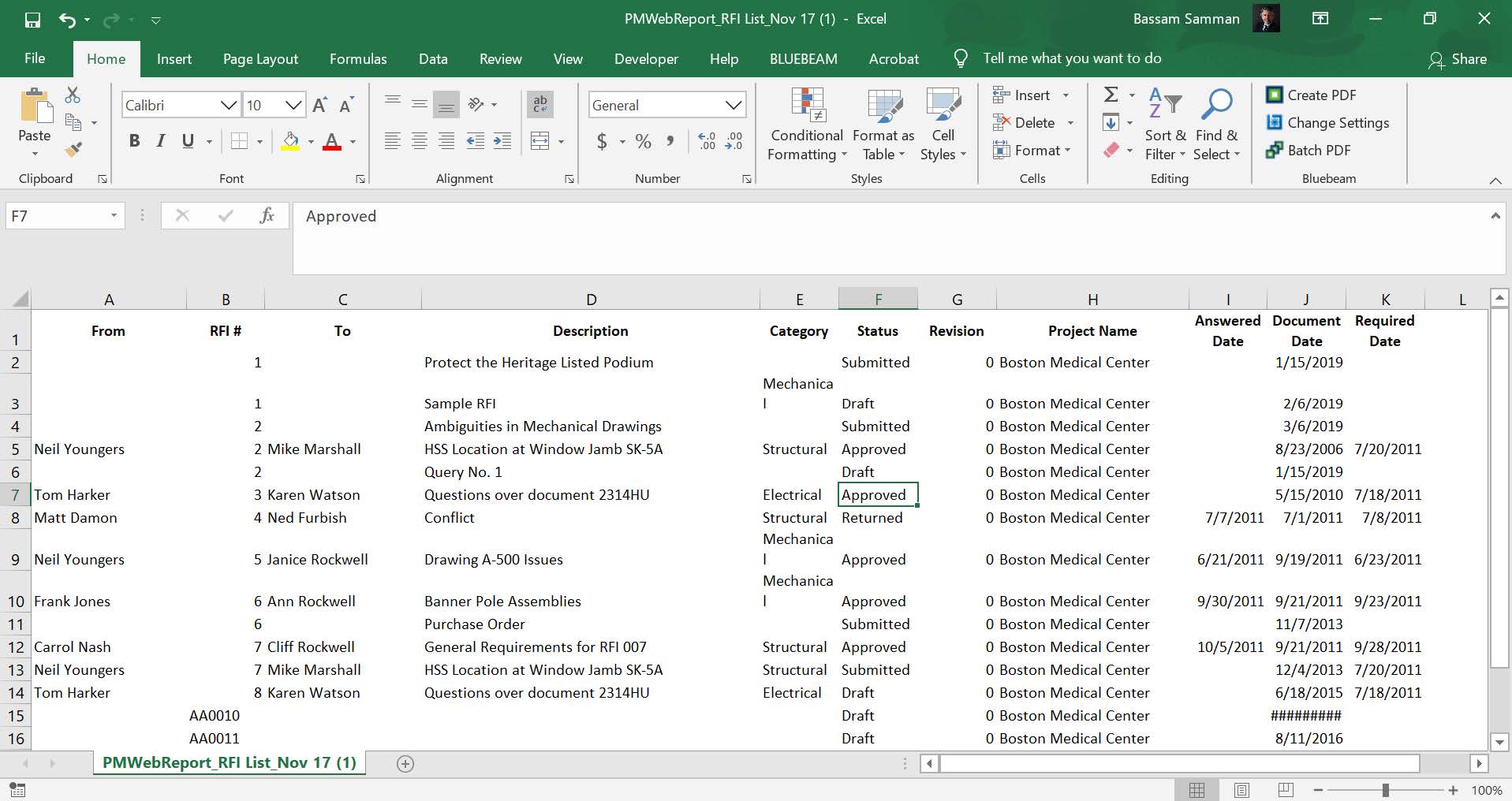The height and width of the screenshot is (801, 1512).
Task: Open Find & Select magnifier
Action: tap(1215, 124)
